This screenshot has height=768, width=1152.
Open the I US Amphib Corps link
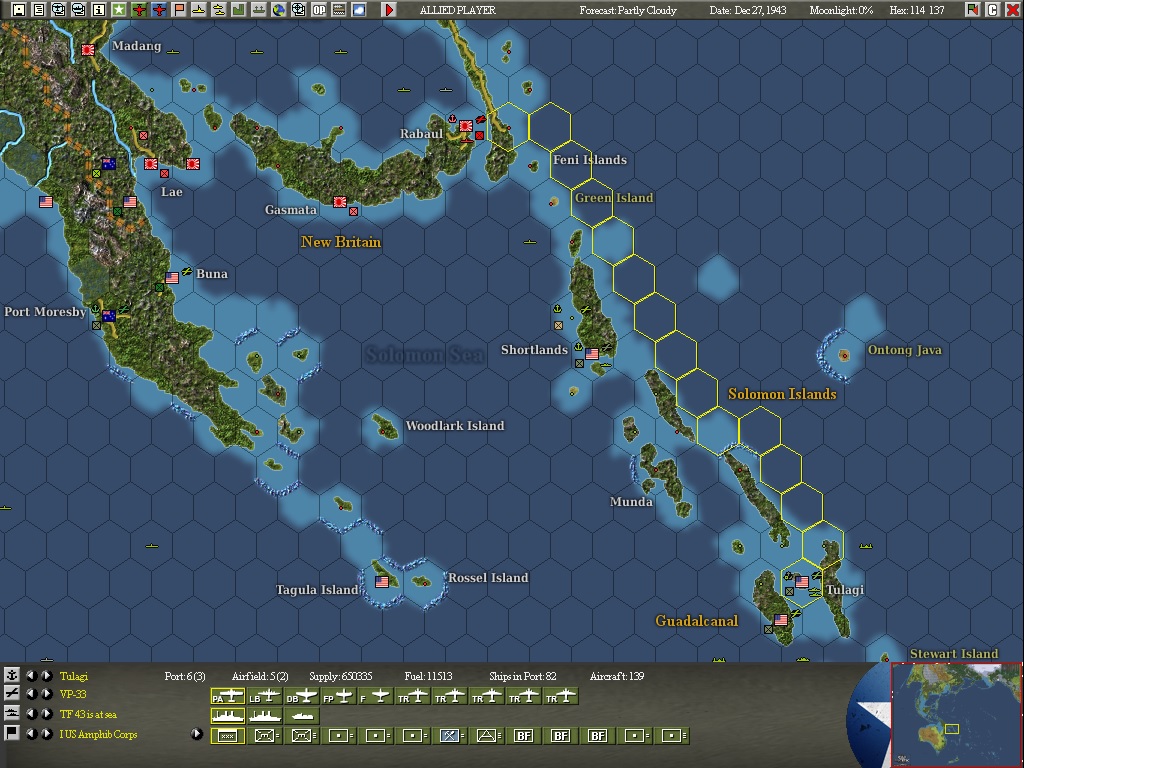click(x=98, y=734)
